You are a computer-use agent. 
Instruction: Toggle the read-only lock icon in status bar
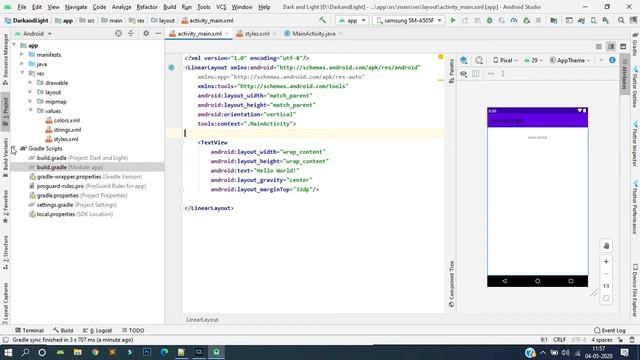click(620, 340)
